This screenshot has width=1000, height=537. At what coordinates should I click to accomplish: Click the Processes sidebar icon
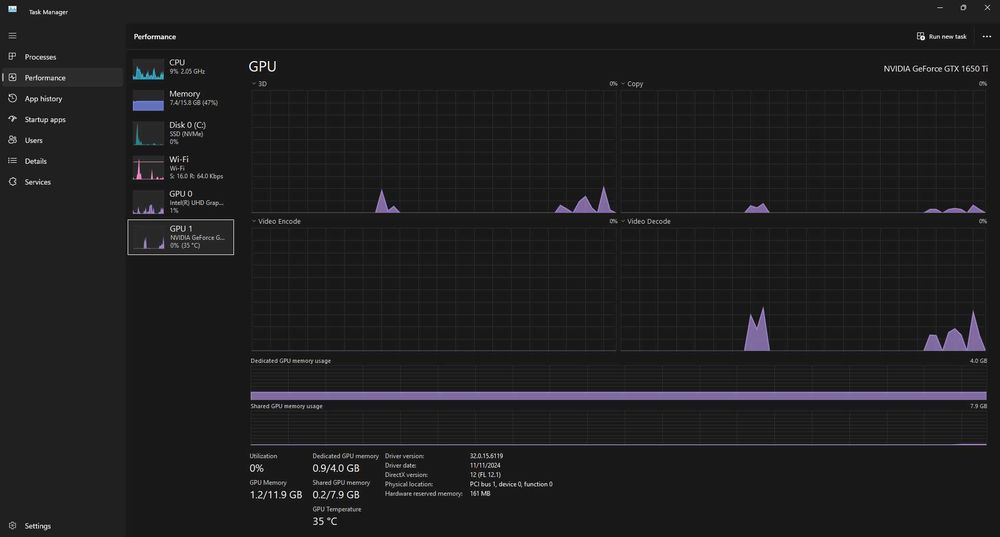point(12,57)
